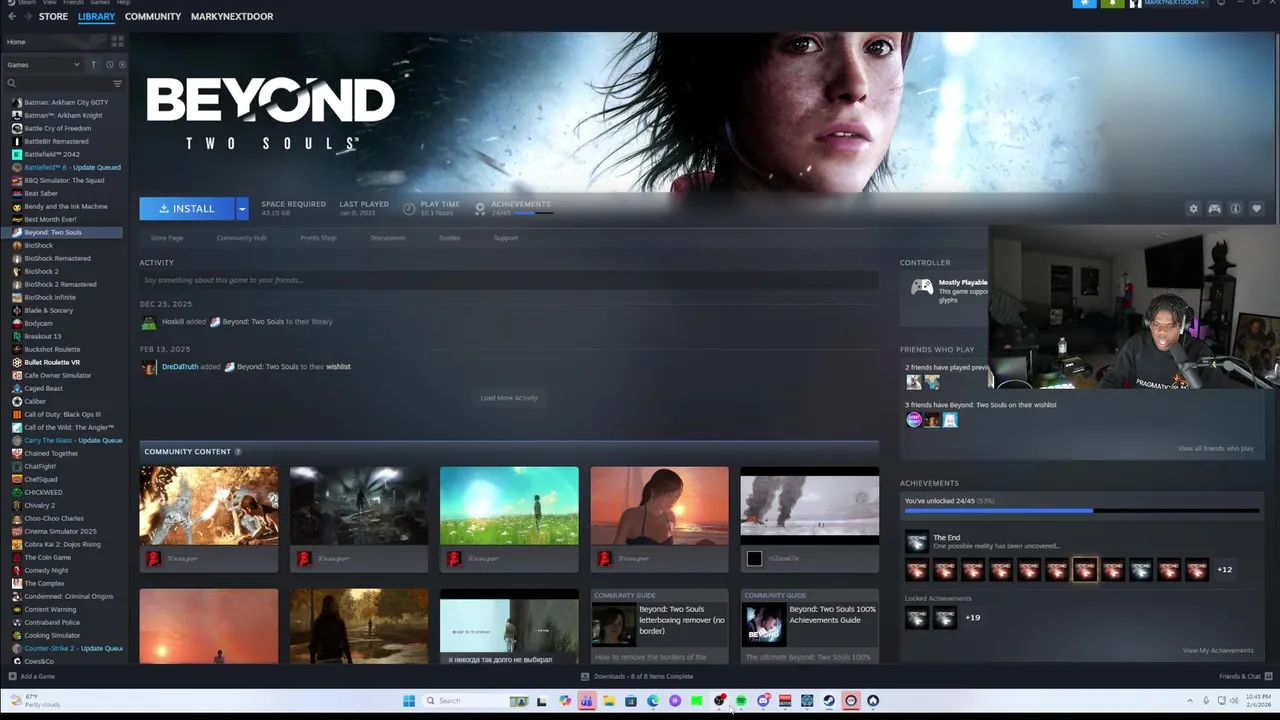This screenshot has height=720, width=1280.
Task: Go back with the left arrow
Action: pos(12,16)
